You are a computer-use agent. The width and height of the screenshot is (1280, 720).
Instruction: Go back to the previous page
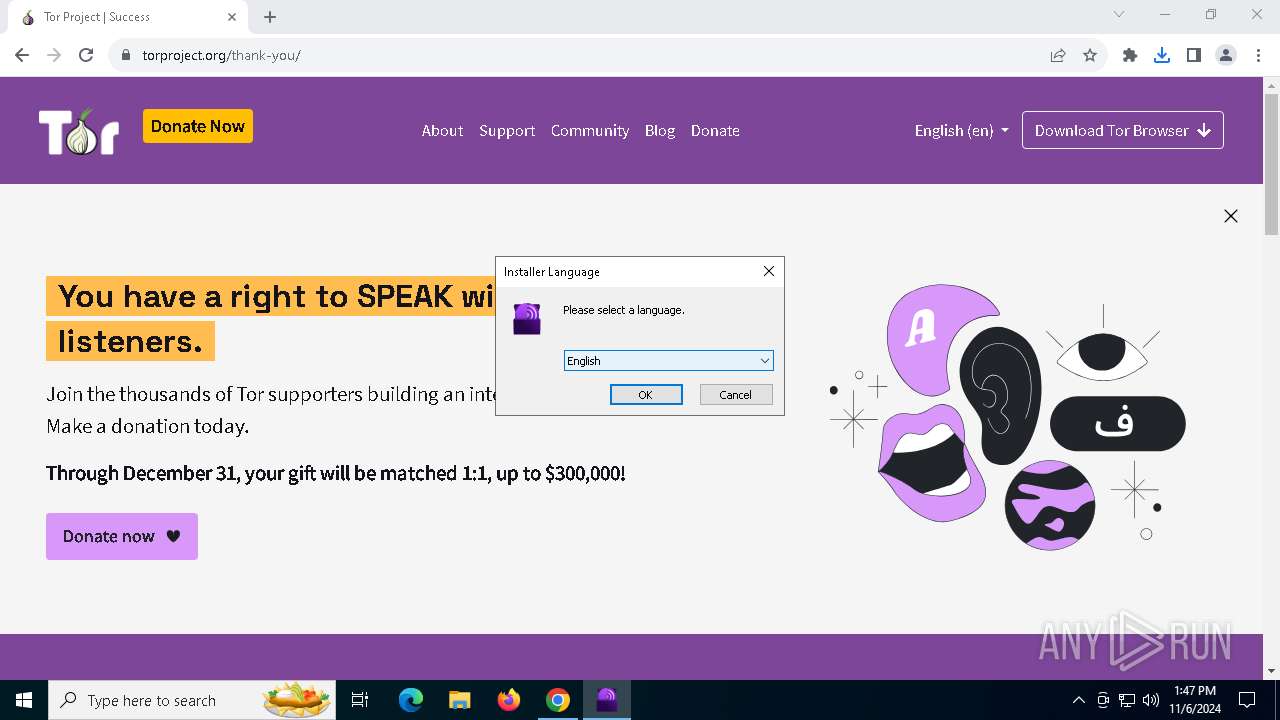pyautogui.click(x=22, y=55)
